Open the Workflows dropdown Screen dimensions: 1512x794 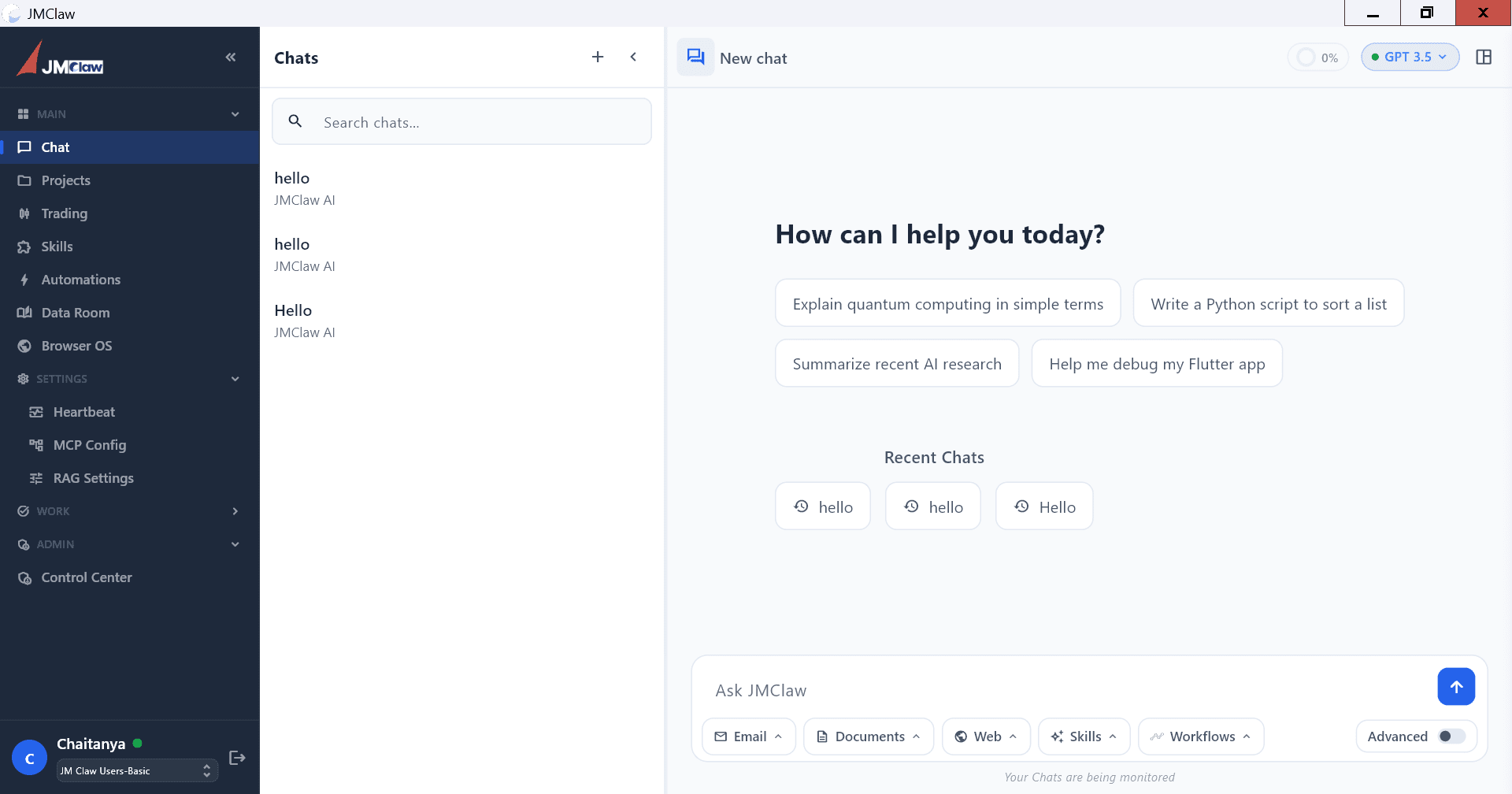pyautogui.click(x=1201, y=736)
